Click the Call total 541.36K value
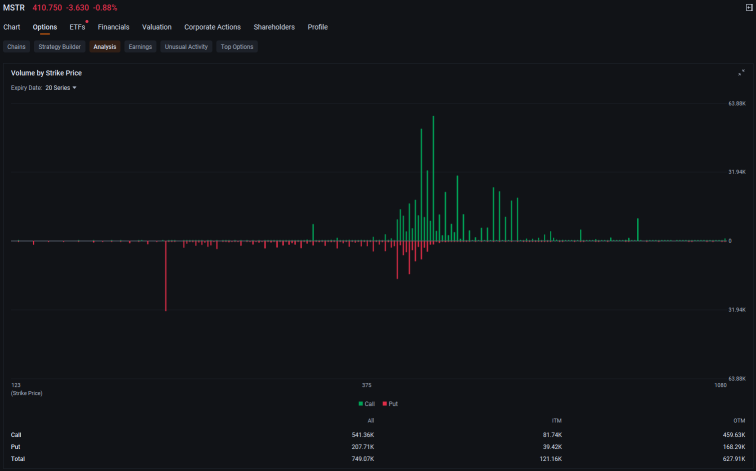 tap(363, 435)
